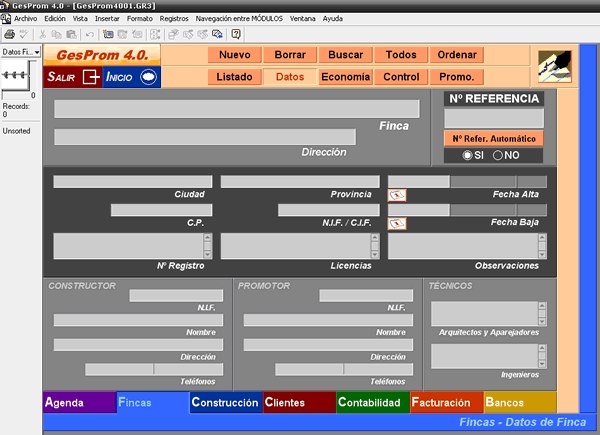Click the Buscar button
Viewport: 600px width, 435px height.
click(x=346, y=55)
